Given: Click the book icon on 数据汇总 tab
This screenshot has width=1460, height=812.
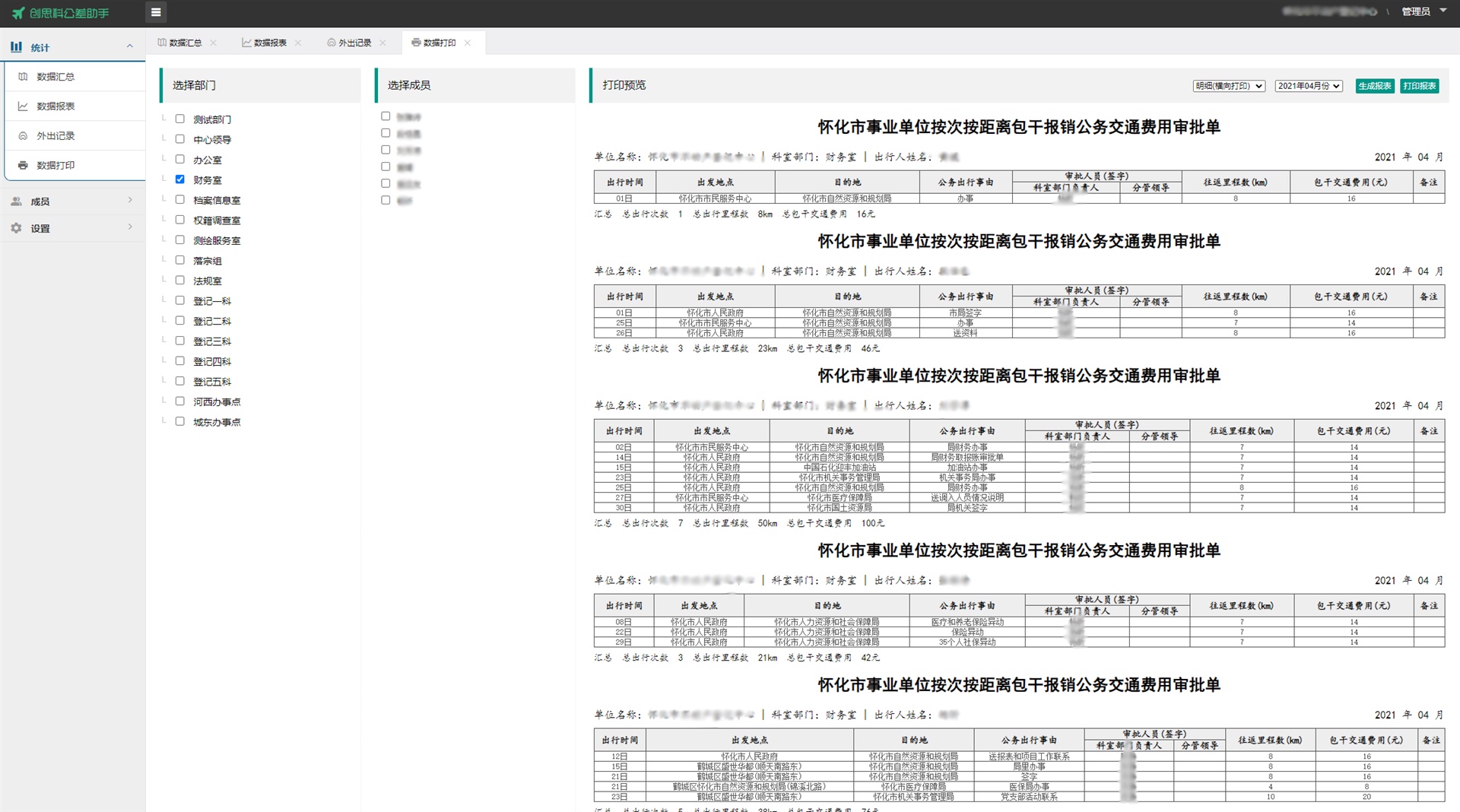Looking at the screenshot, I should tap(162, 43).
